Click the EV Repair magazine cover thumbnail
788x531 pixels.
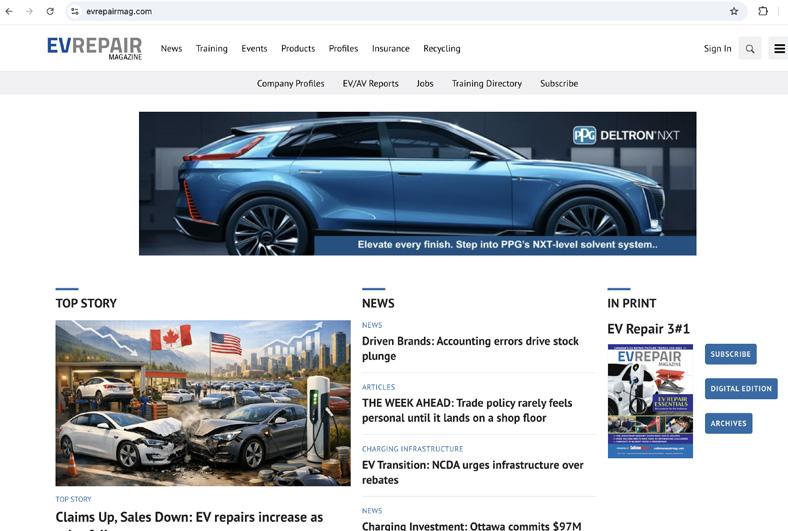(x=650, y=401)
